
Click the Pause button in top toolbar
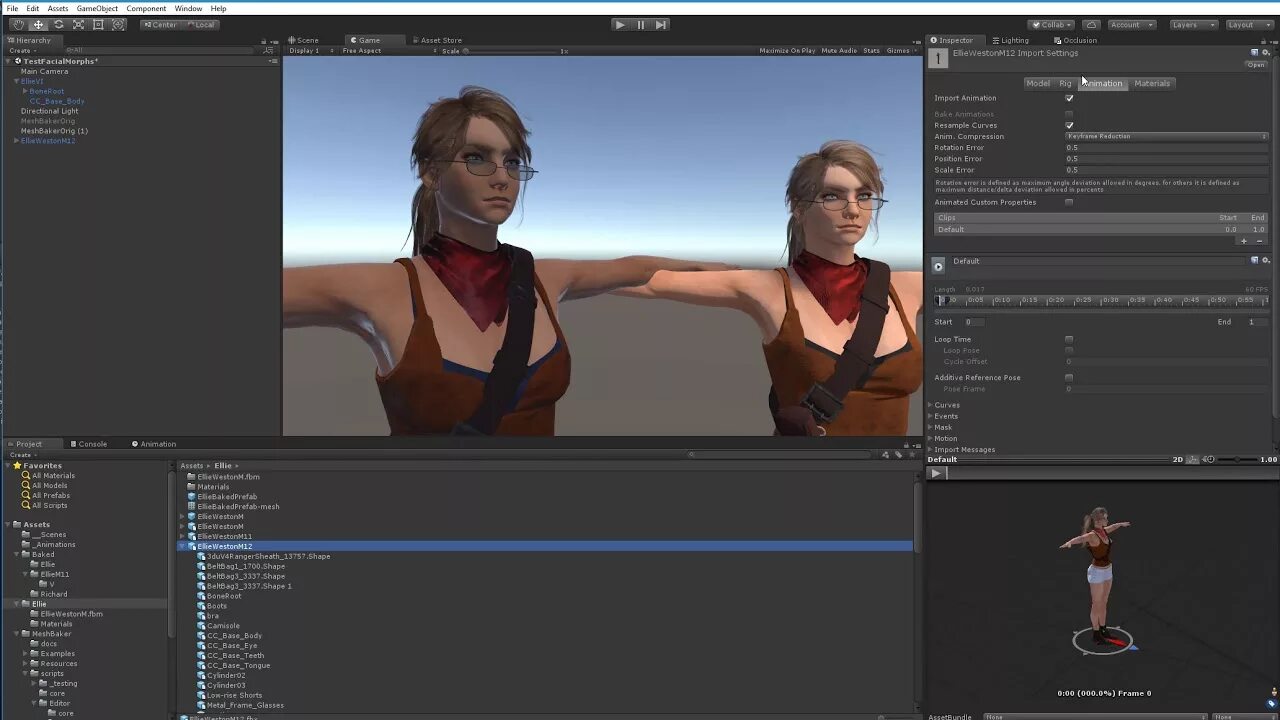coord(641,24)
